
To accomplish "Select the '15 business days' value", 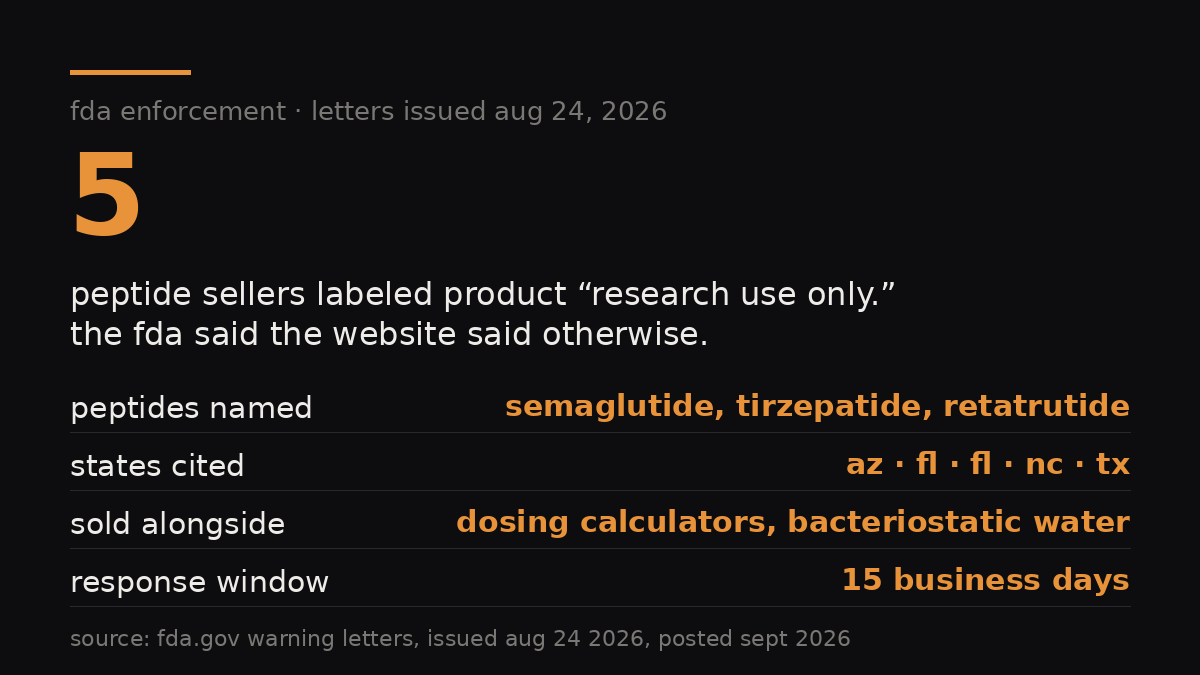I will tap(985, 581).
